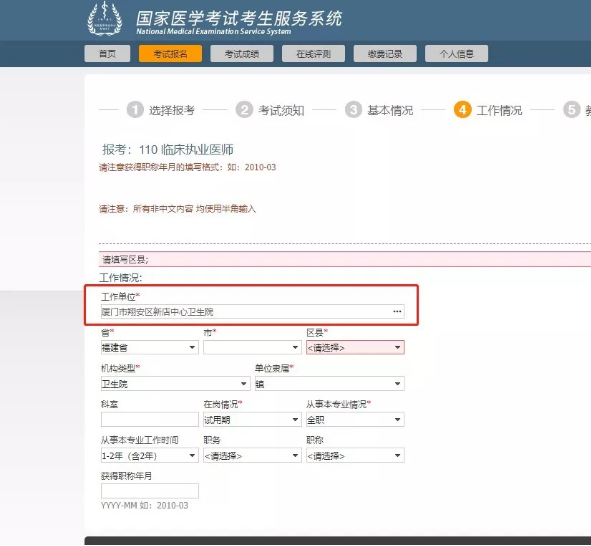Click the 考试须知 step label
The height and width of the screenshot is (546, 591).
(x=281, y=110)
